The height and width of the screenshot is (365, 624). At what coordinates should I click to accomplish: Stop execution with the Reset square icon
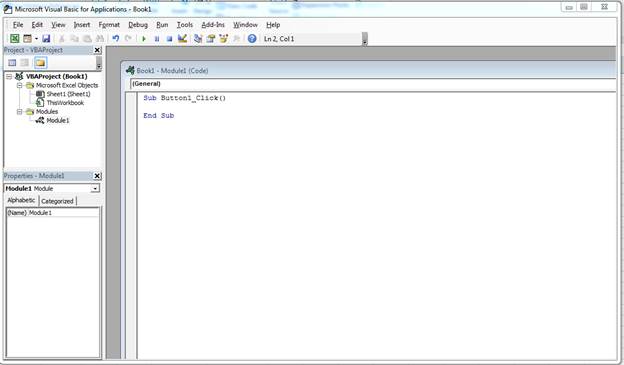click(x=169, y=39)
